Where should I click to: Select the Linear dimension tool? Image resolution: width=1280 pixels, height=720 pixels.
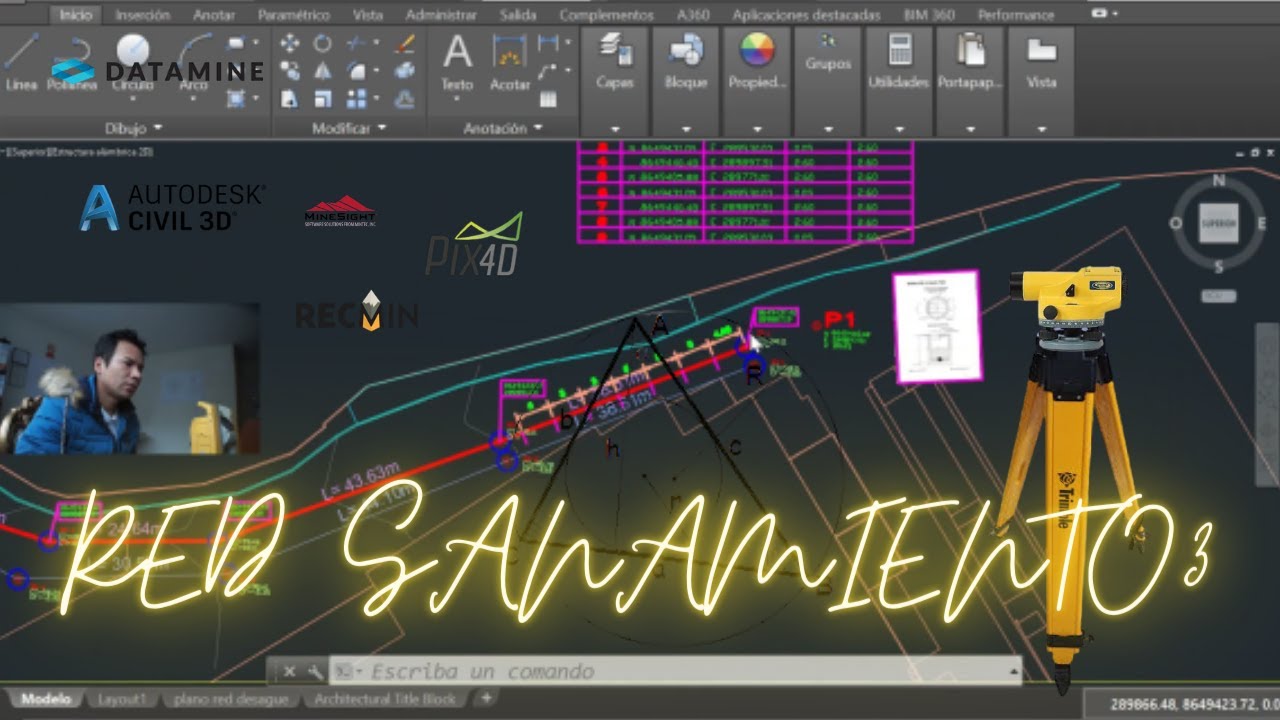tap(547, 43)
